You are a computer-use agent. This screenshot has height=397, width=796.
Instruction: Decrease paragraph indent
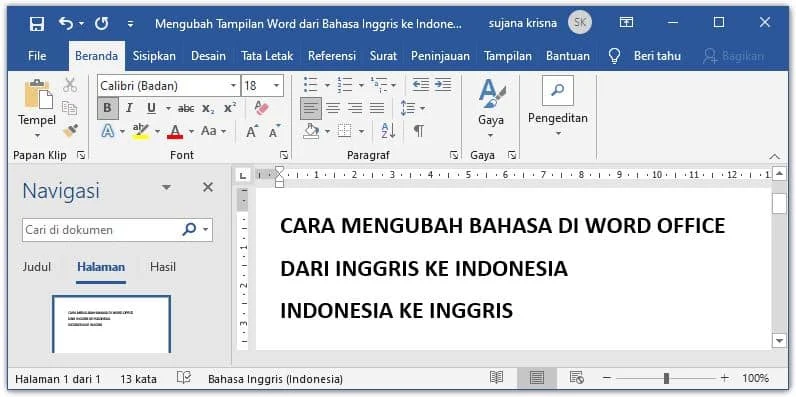pos(421,85)
